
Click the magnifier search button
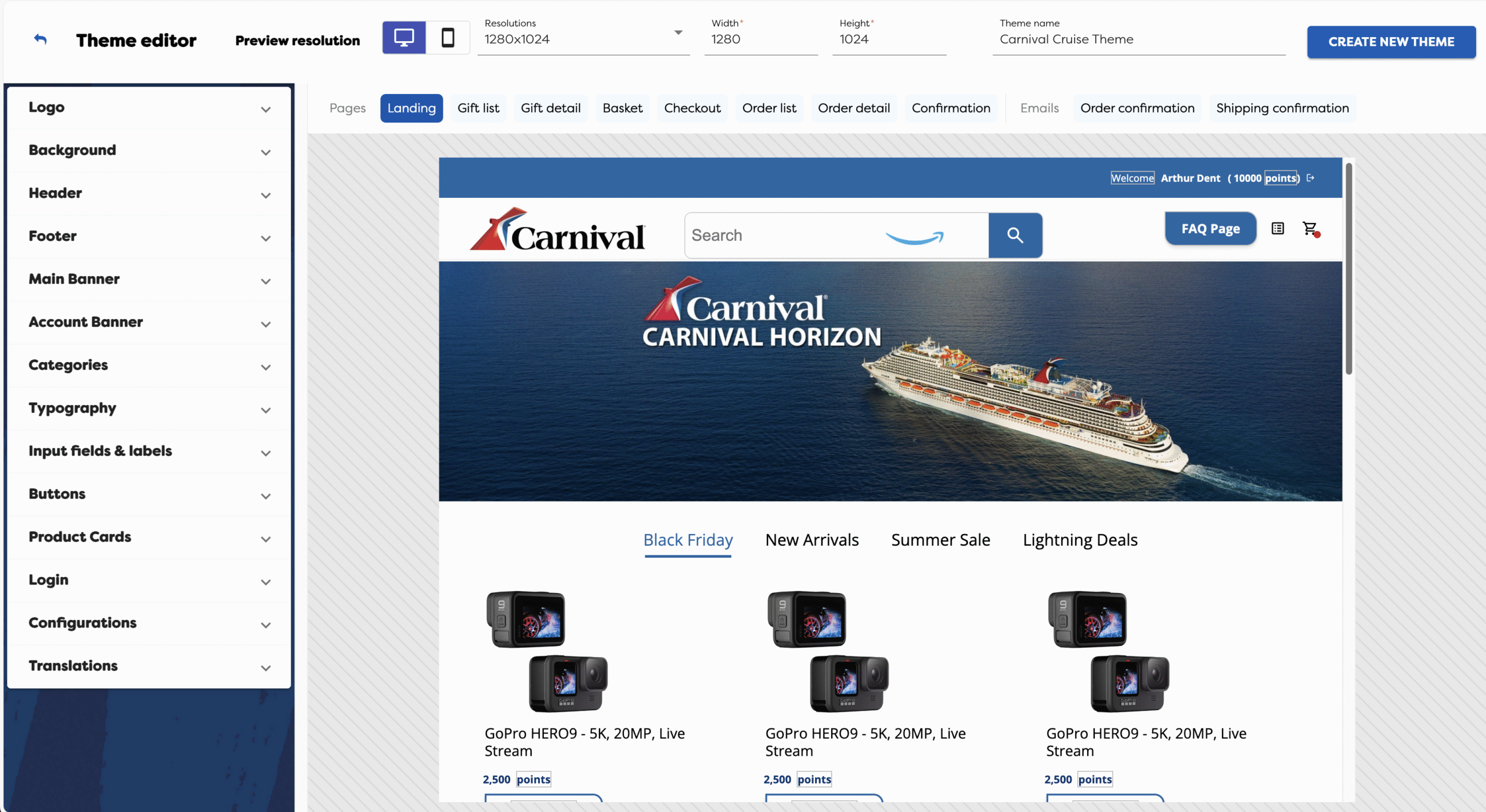click(x=1015, y=235)
